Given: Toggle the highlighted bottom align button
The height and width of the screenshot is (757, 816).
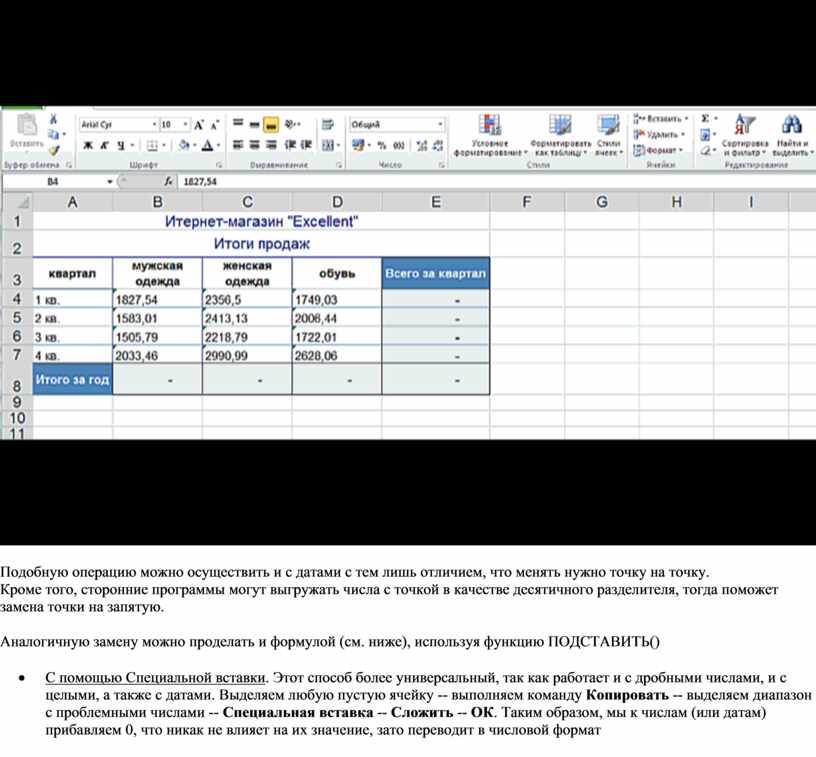Looking at the screenshot, I should click(271, 125).
